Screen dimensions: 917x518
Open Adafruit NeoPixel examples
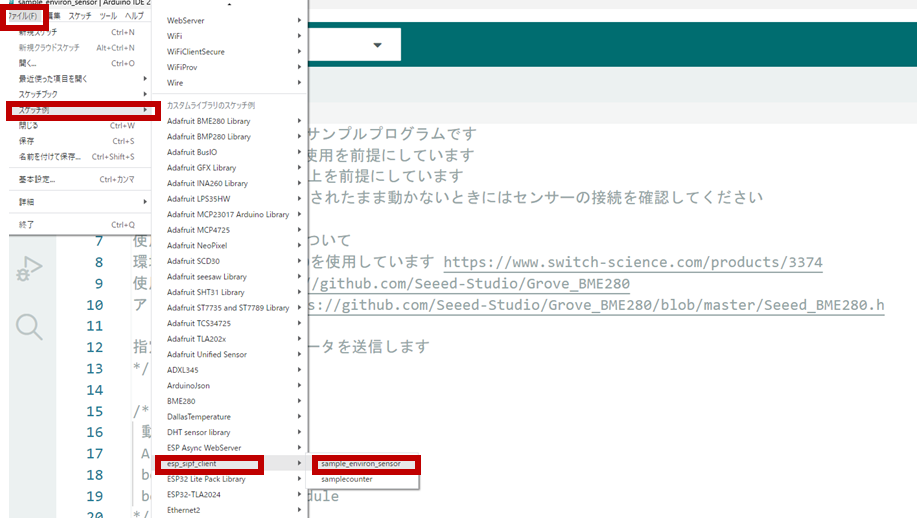pyautogui.click(x=230, y=246)
